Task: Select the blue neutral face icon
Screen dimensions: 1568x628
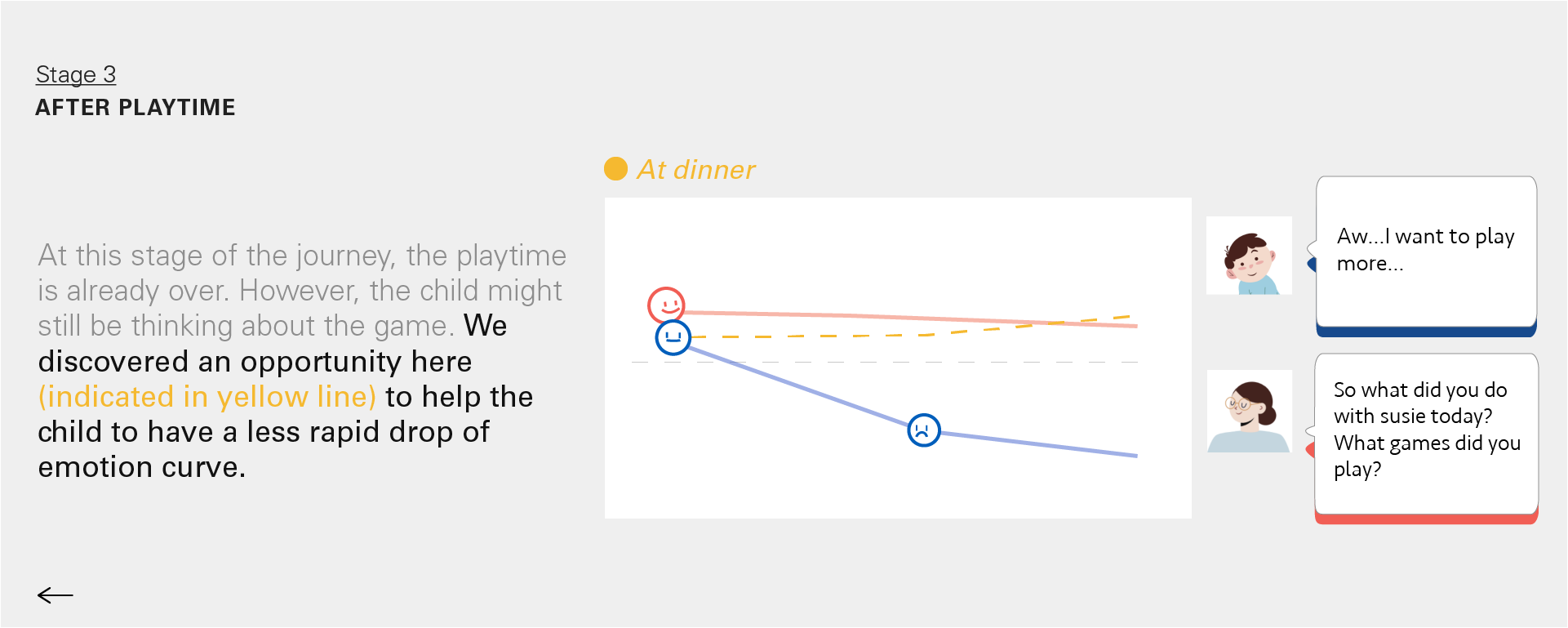Action: pyautogui.click(x=673, y=337)
